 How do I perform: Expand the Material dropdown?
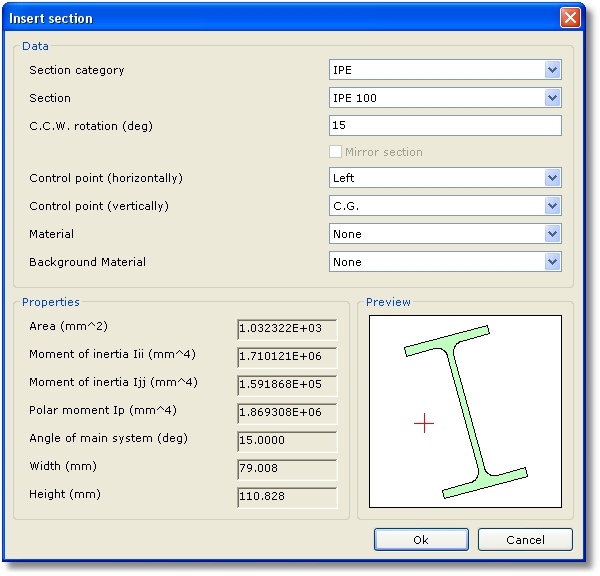click(x=445, y=234)
